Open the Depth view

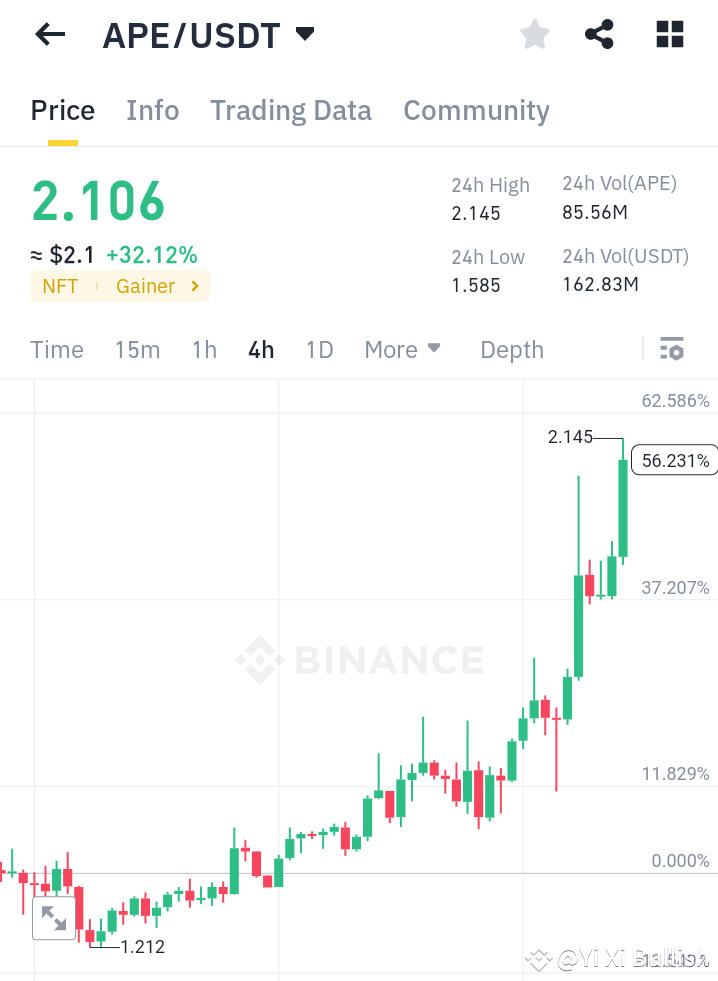[511, 349]
